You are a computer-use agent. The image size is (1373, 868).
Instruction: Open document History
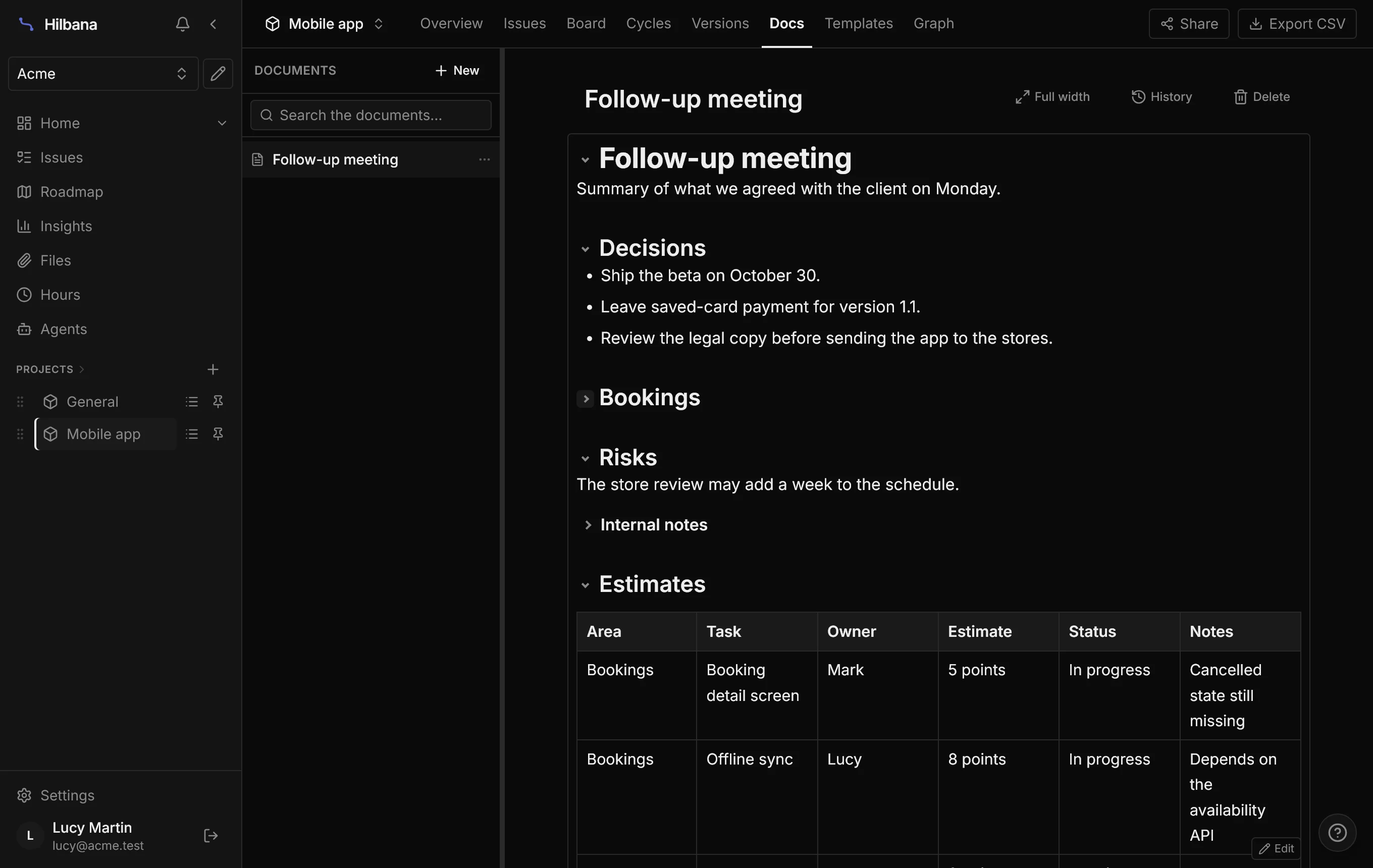[x=1161, y=97]
